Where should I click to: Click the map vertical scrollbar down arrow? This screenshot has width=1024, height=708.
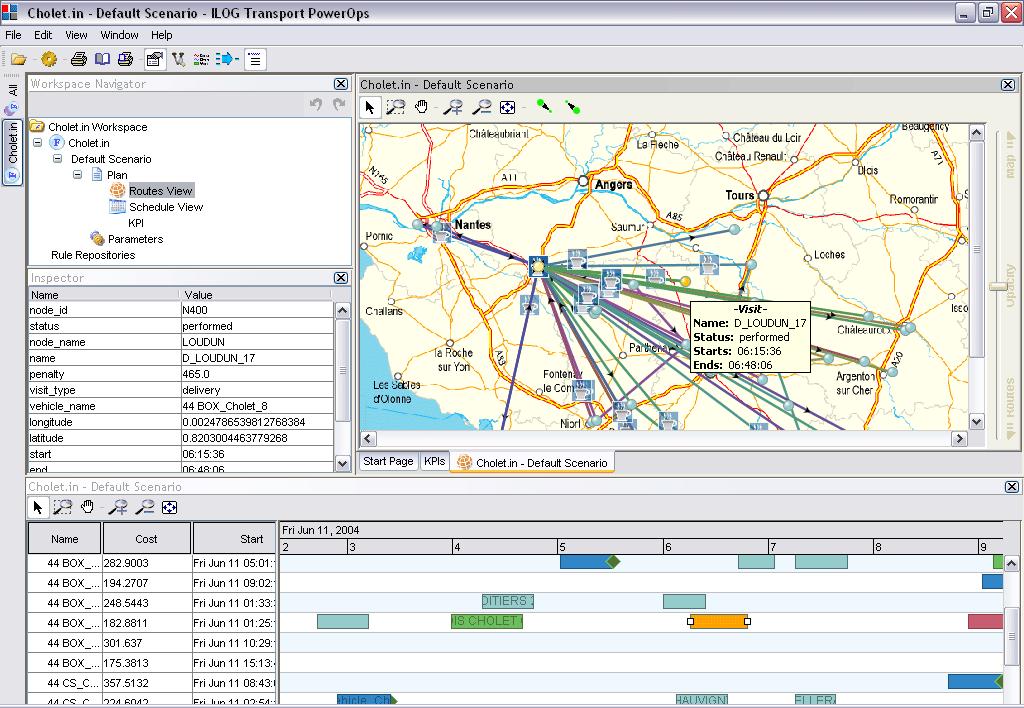[x=976, y=422]
